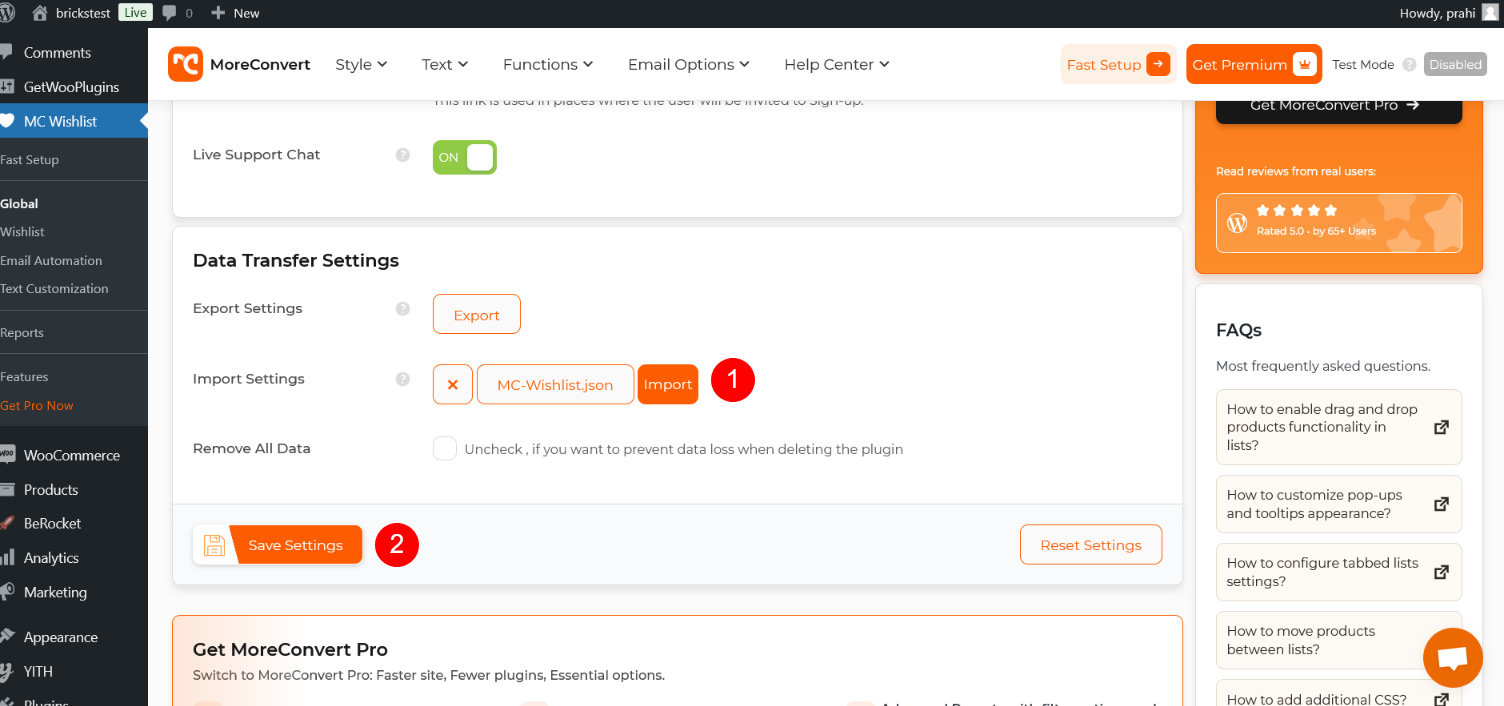Click the help icon for Export Settings
This screenshot has width=1504, height=706.
(x=403, y=309)
